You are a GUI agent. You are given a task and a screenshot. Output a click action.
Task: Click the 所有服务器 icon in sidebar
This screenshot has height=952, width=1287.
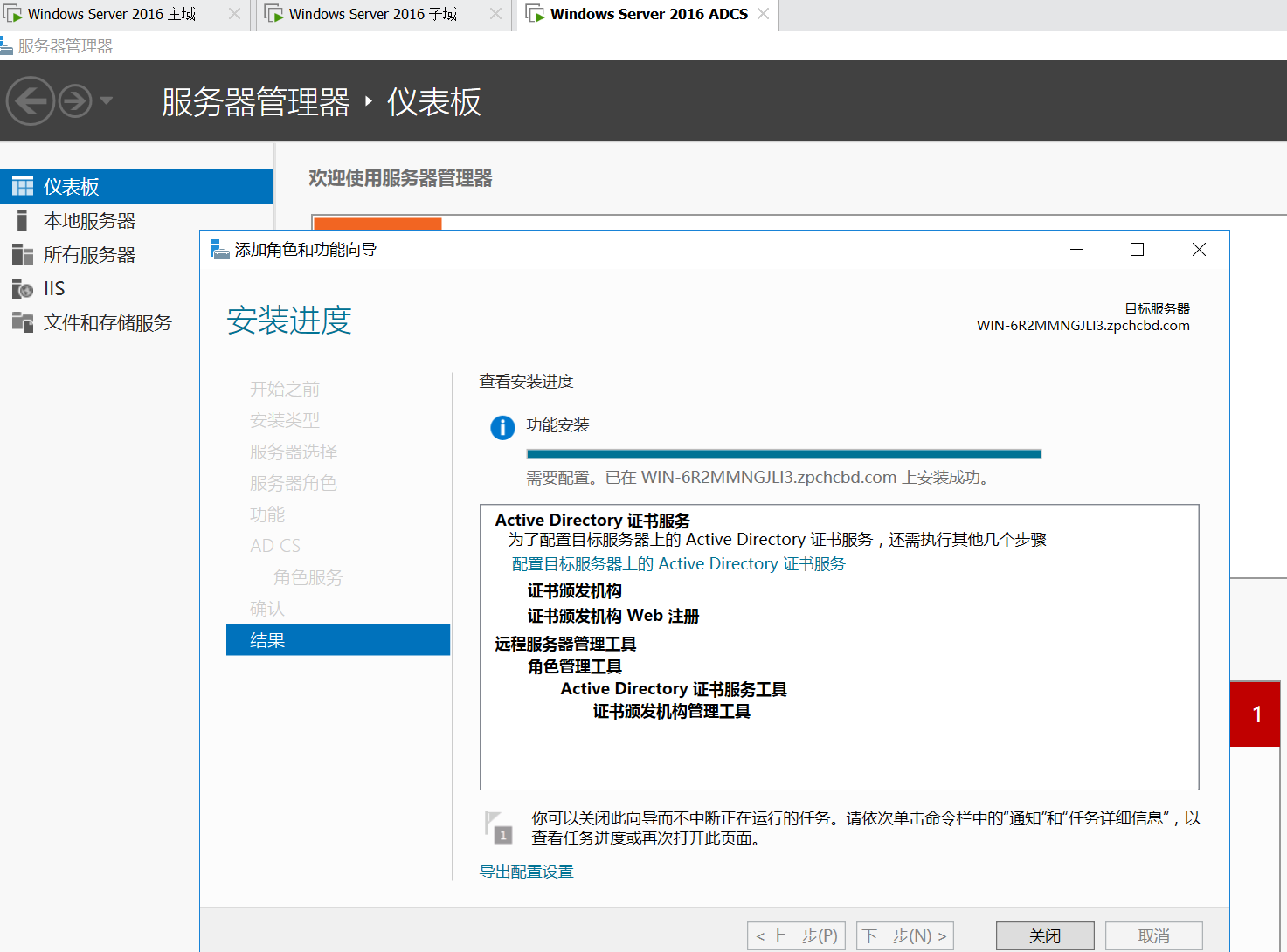point(23,254)
